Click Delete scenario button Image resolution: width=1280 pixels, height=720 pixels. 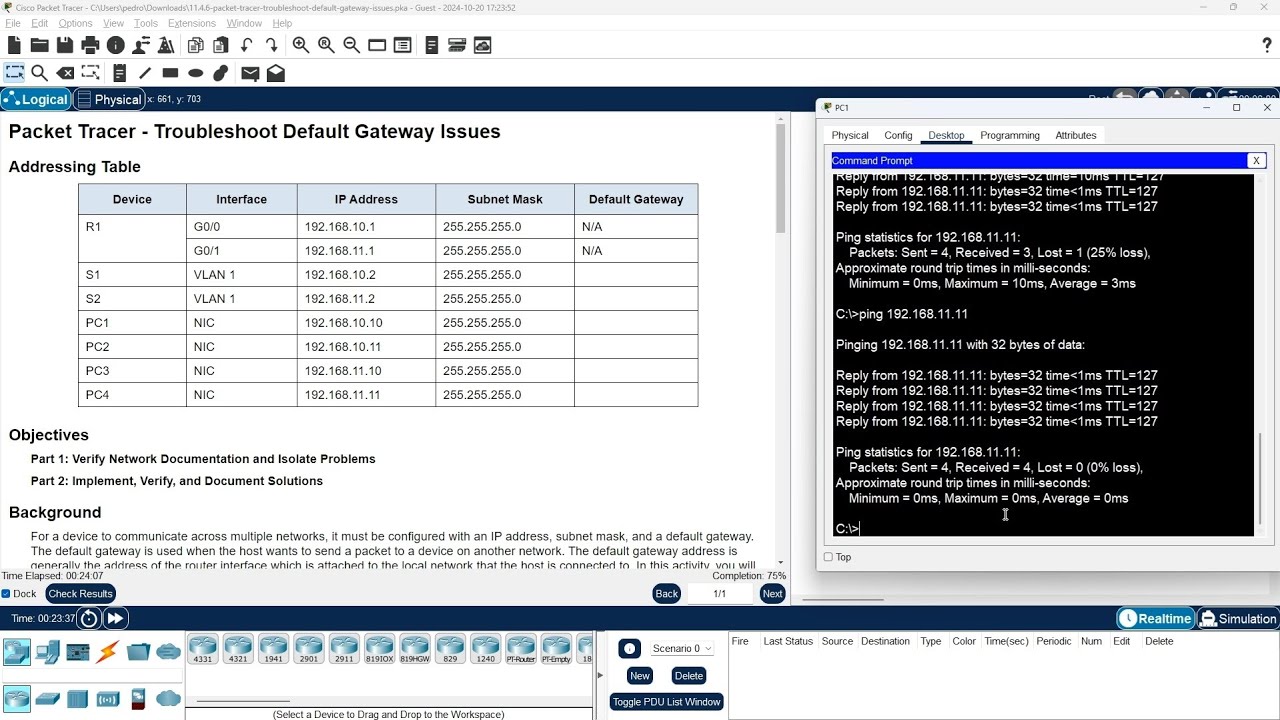click(x=689, y=676)
